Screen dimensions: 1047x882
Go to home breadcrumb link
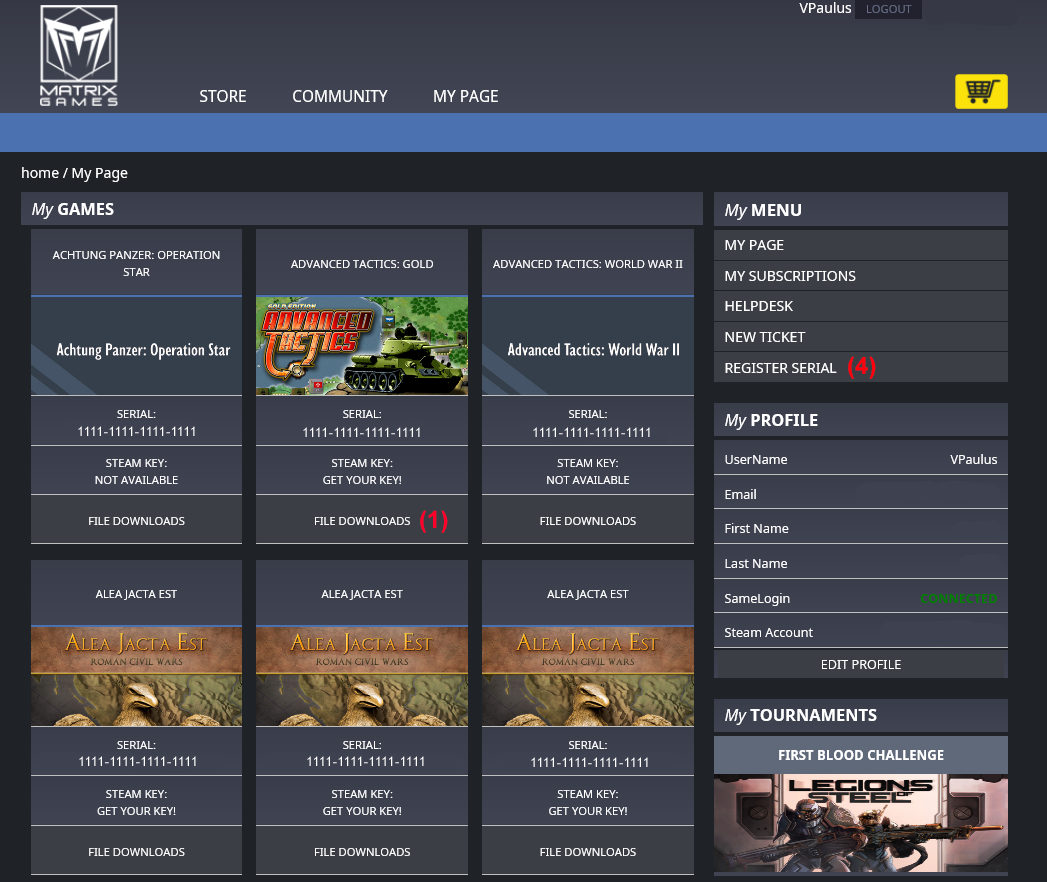40,173
